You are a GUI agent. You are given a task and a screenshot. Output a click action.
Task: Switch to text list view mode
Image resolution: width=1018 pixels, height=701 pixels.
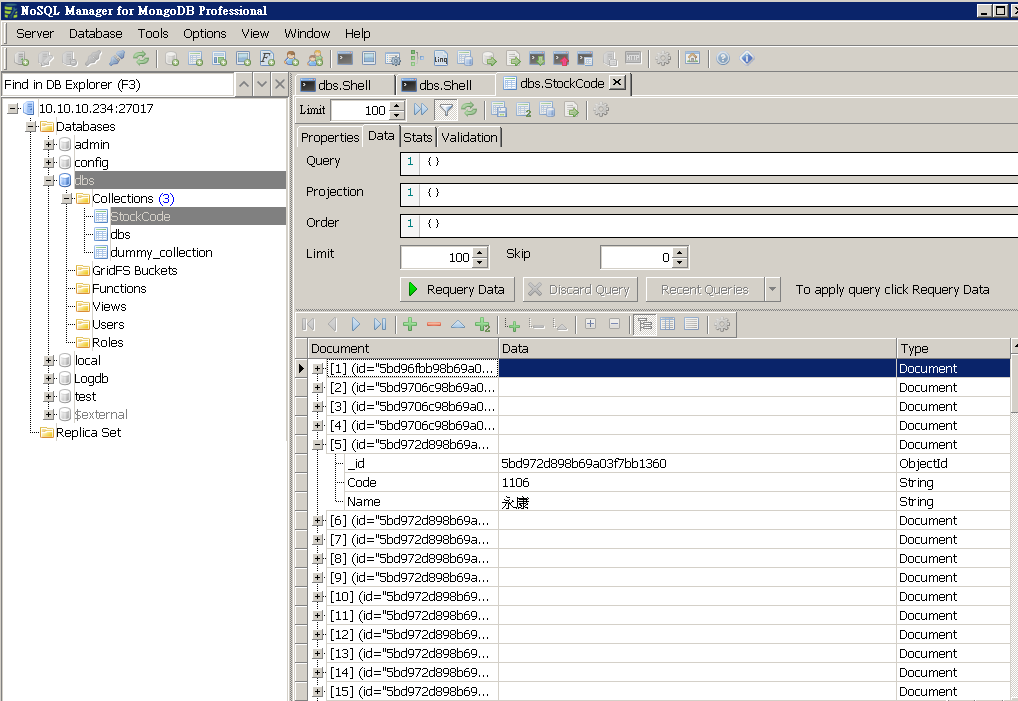[x=691, y=324]
